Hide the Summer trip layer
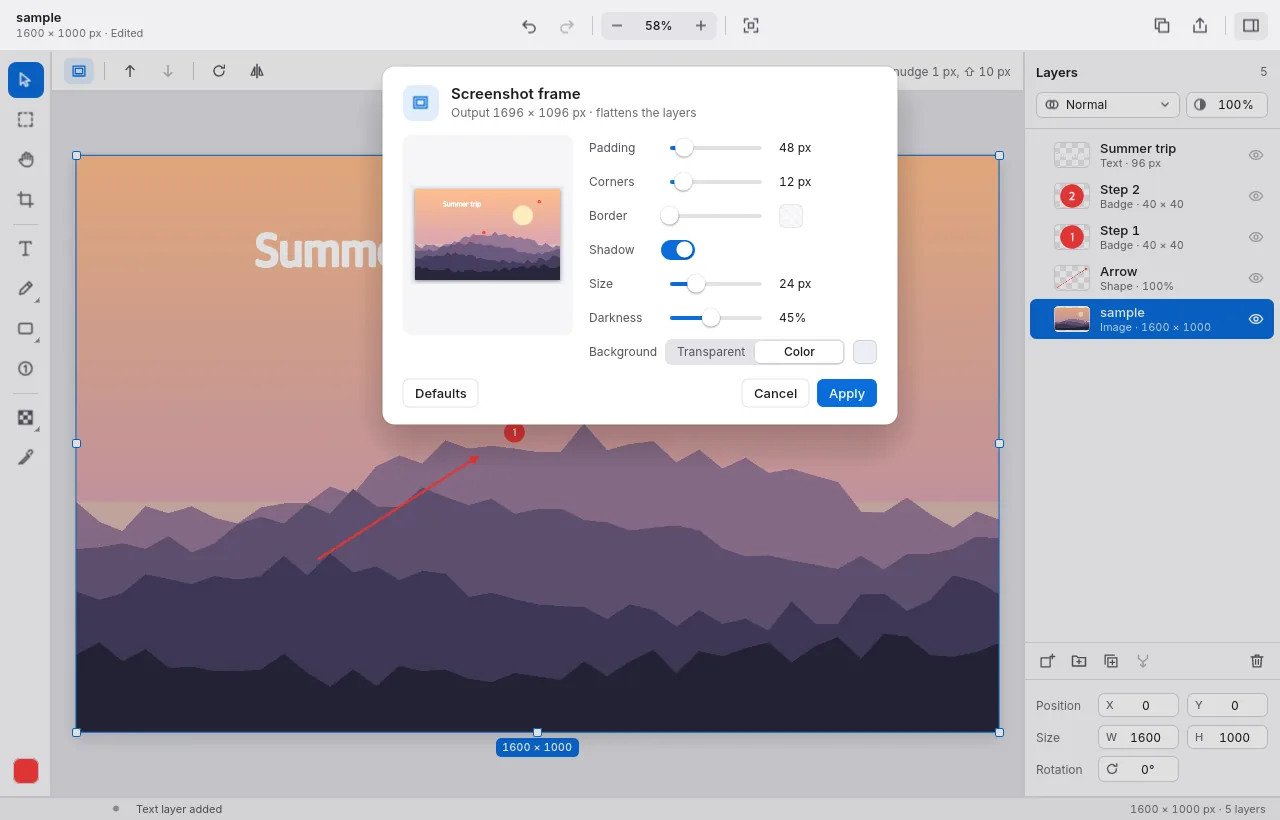This screenshot has width=1280, height=820. pyautogui.click(x=1256, y=155)
